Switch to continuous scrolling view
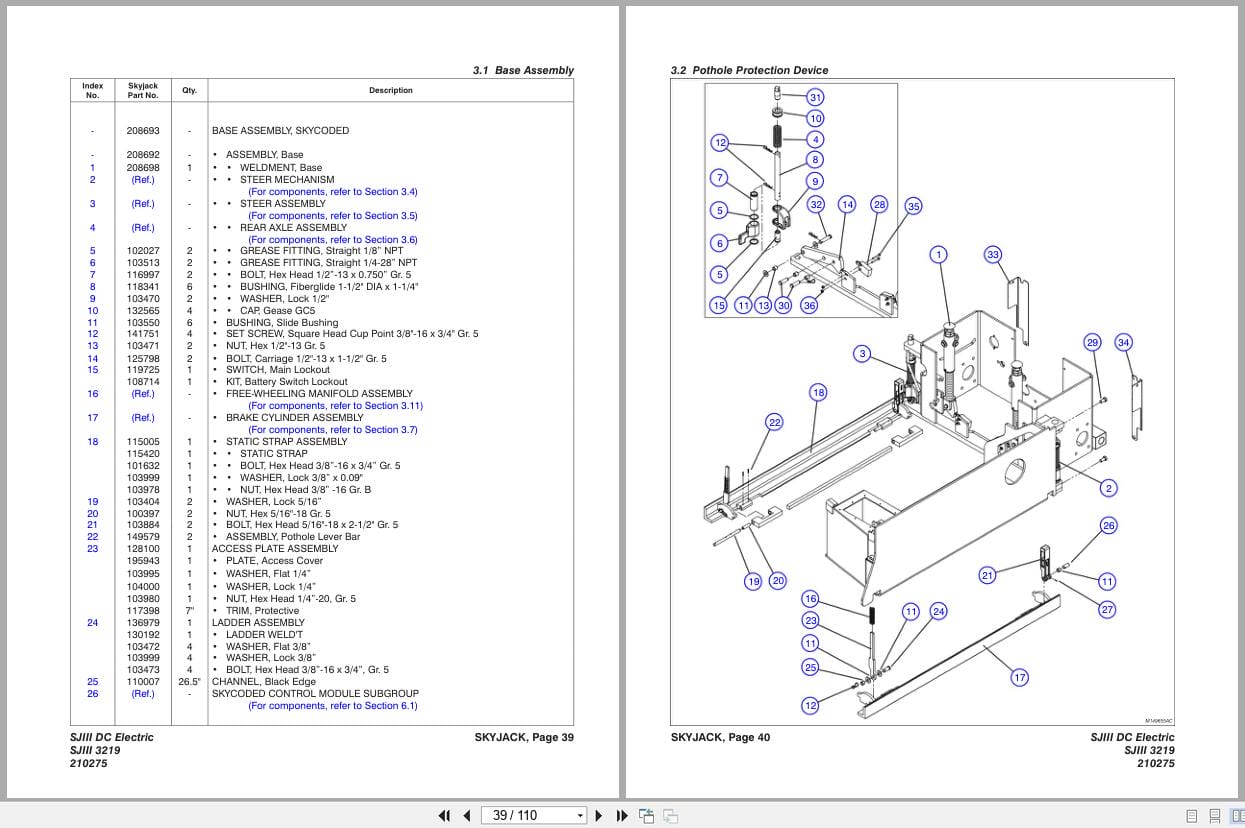 coord(1214,815)
